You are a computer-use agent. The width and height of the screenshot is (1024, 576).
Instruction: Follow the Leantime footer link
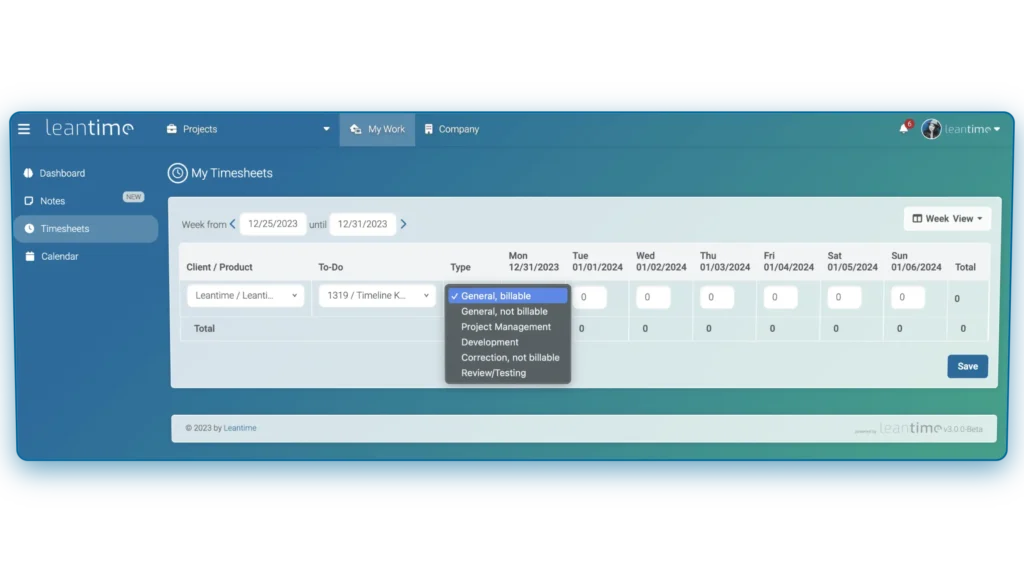[240, 428]
